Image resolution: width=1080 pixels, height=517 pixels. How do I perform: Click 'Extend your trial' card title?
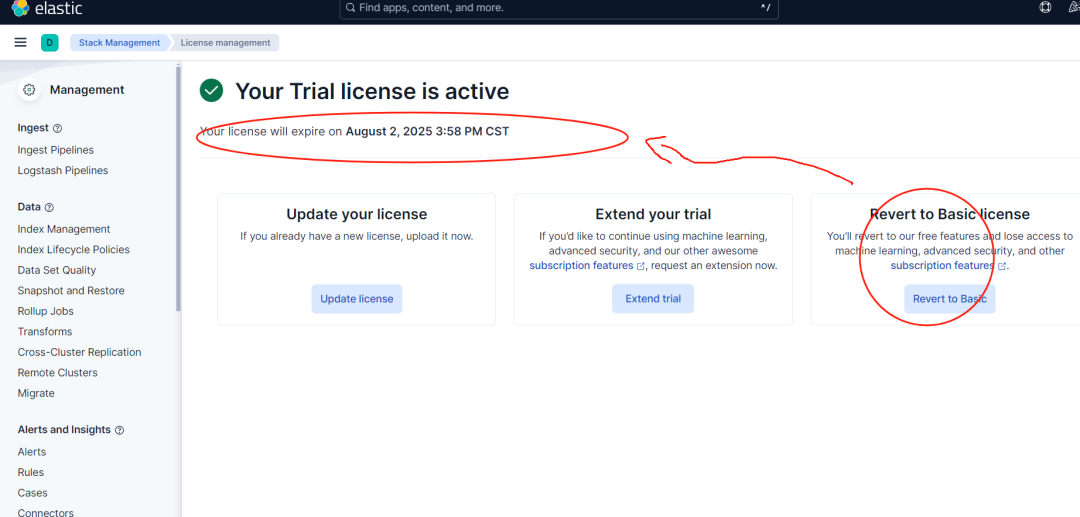(x=653, y=214)
